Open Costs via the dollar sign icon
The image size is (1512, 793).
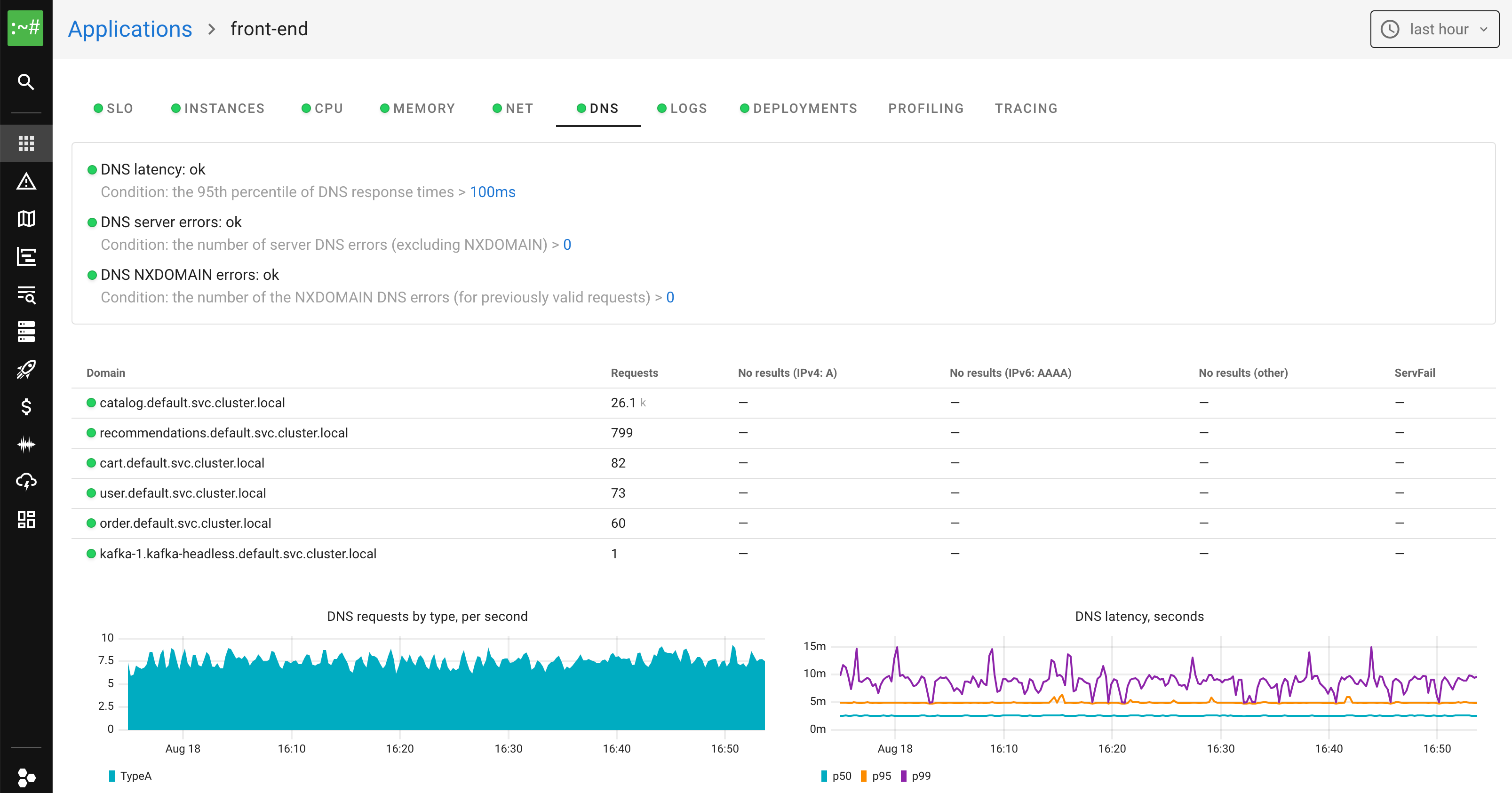26,407
